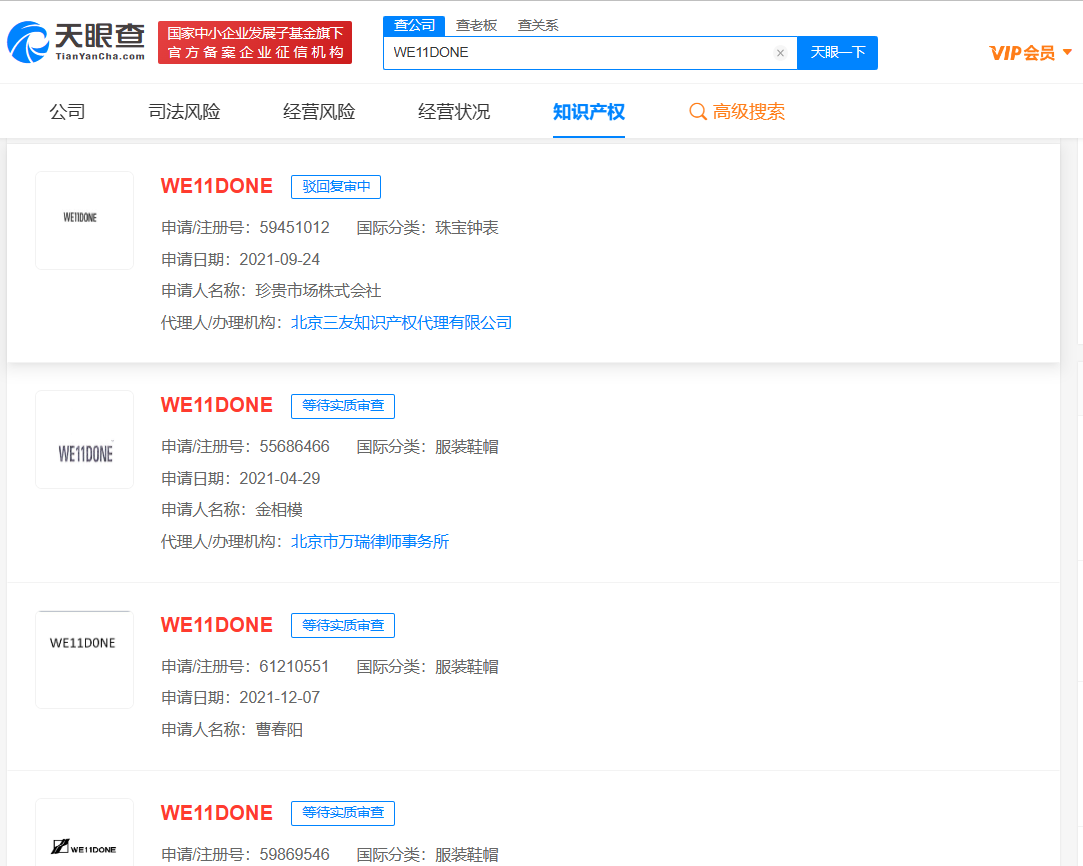Viewport: 1083px width, 866px height.
Task: Switch to the 知识产权 tab
Action: point(588,111)
